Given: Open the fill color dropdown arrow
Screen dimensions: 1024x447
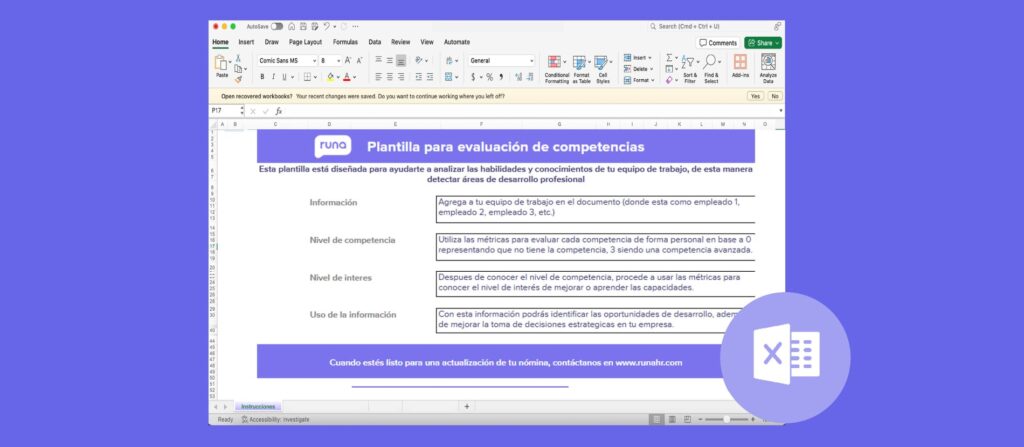Looking at the screenshot, I should point(338,77).
